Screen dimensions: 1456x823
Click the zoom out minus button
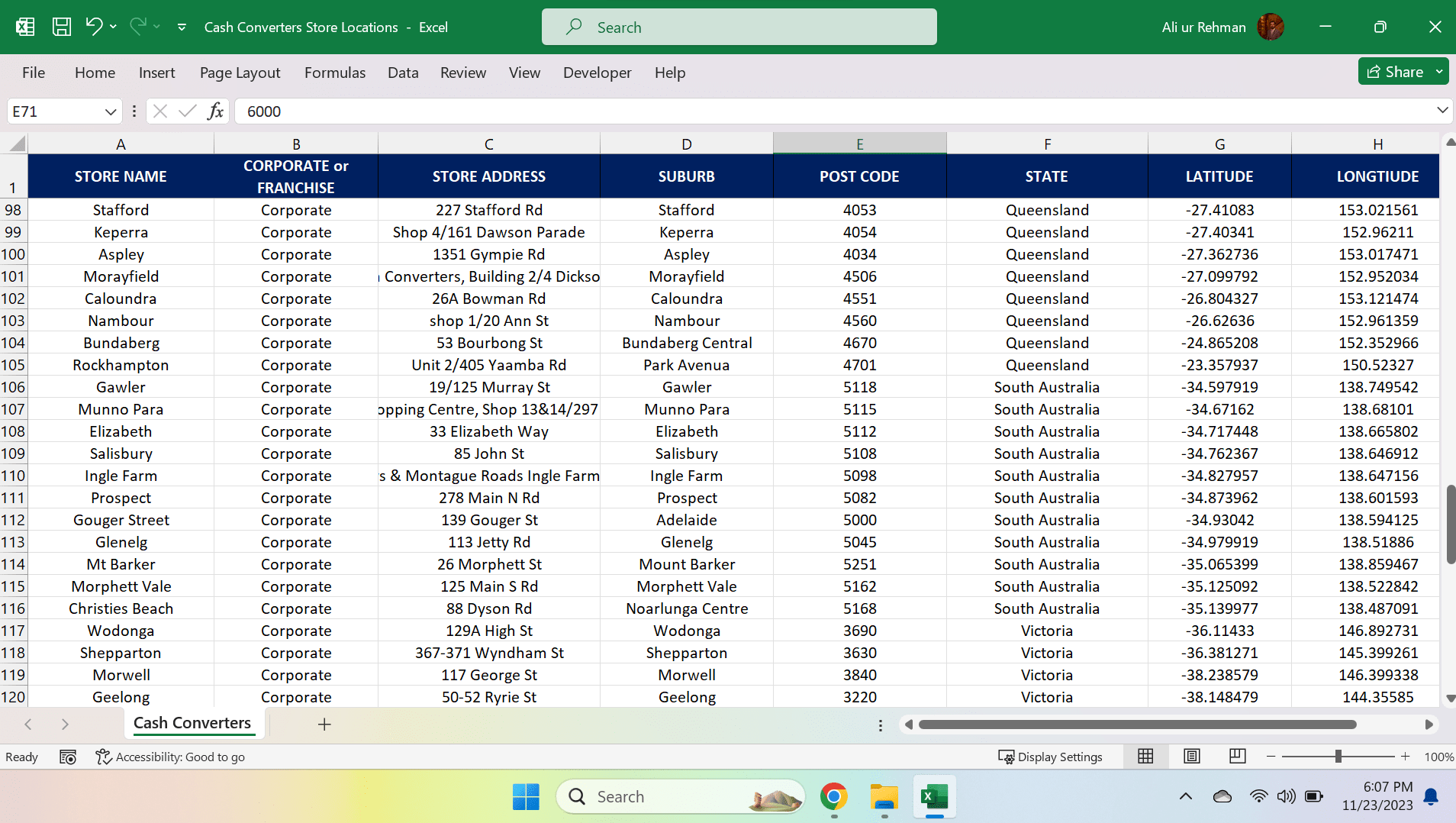1271,756
